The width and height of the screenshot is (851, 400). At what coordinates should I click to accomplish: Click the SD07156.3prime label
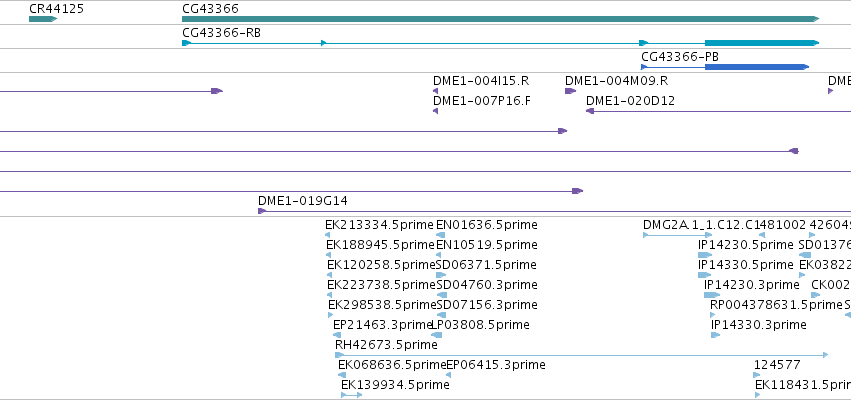tap(487, 305)
